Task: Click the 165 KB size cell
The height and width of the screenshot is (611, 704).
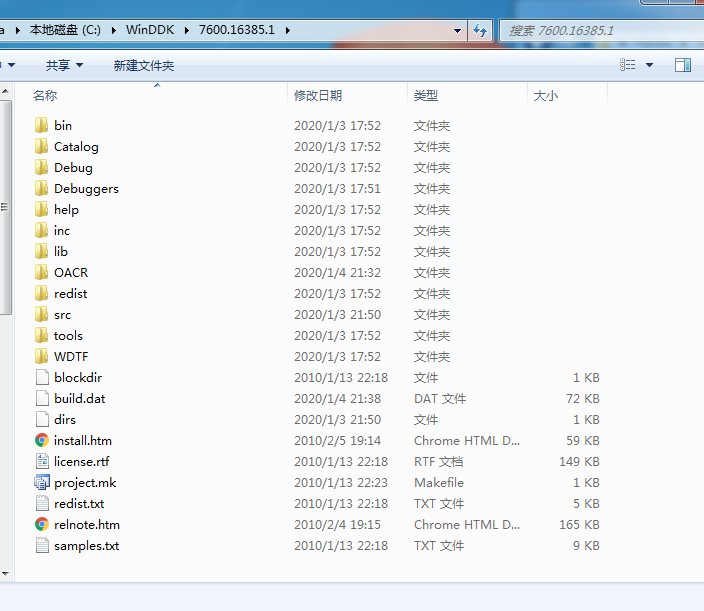Action: click(579, 524)
